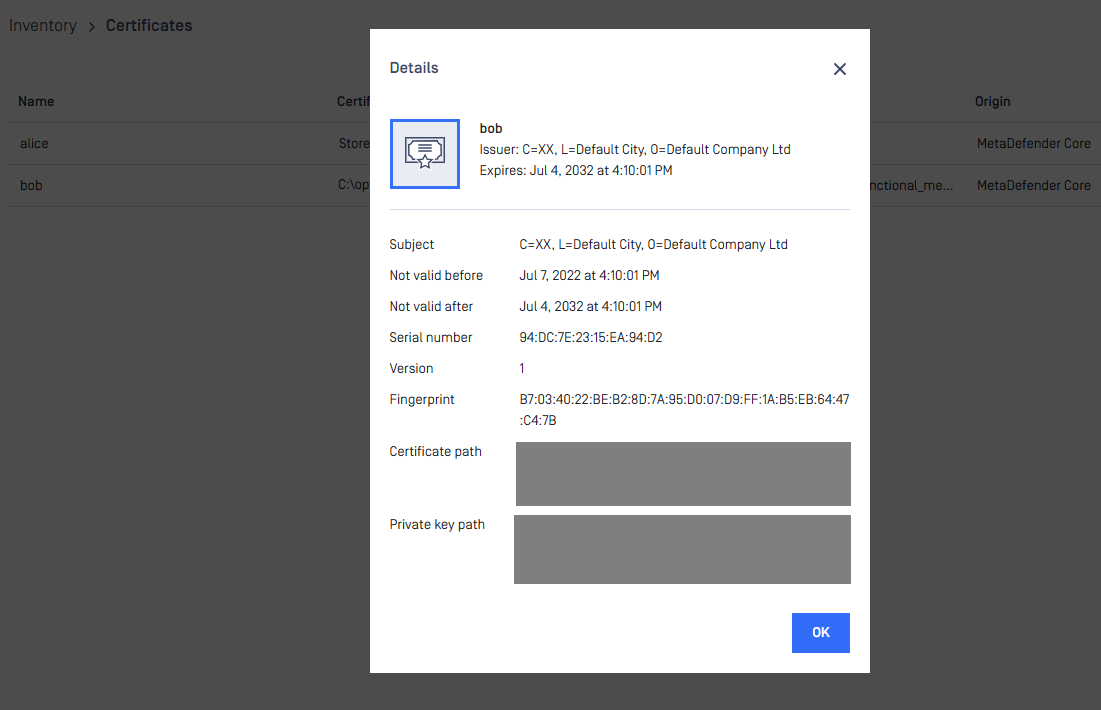Go to the Inventory breadcrumb link
Viewport: 1101px width, 710px height.
(x=43, y=26)
